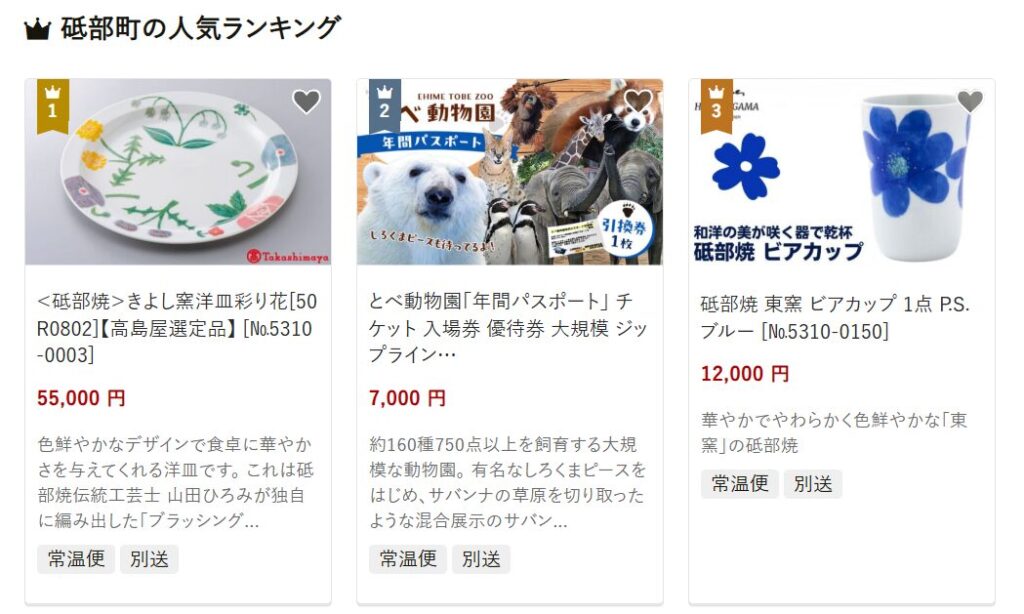The image size is (1024, 614).
Task: Open <砥部焼>きよし窯洋皿彩り花 title link
Action: pos(177,328)
